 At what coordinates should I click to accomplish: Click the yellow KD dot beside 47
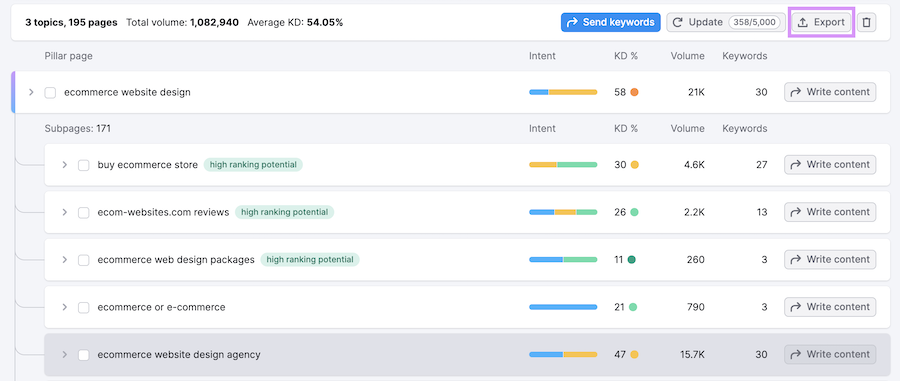(634, 354)
